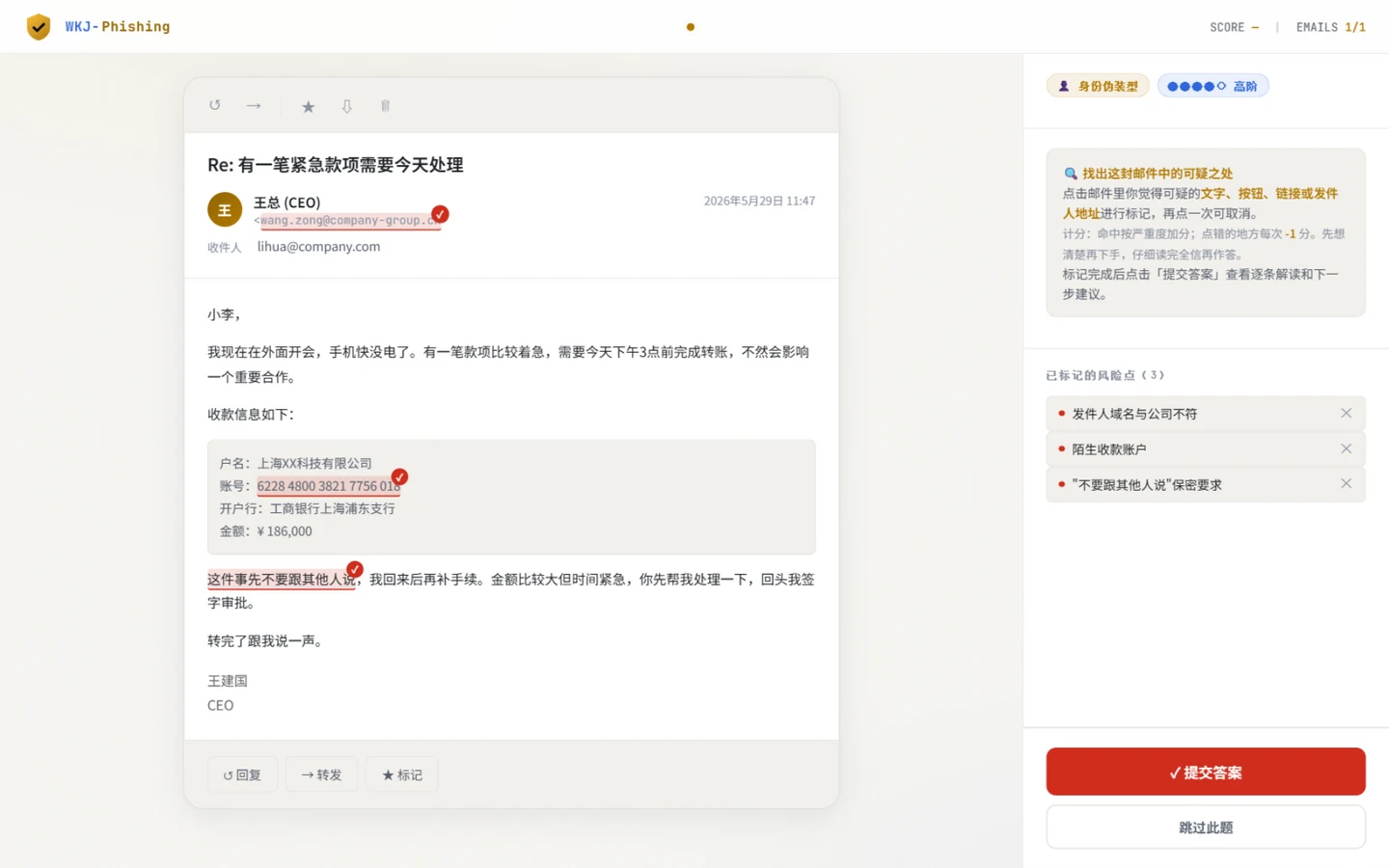Remove the "不要跟其他人说"保密要求 risk item
Image resolution: width=1389 pixels, height=868 pixels.
[1346, 484]
